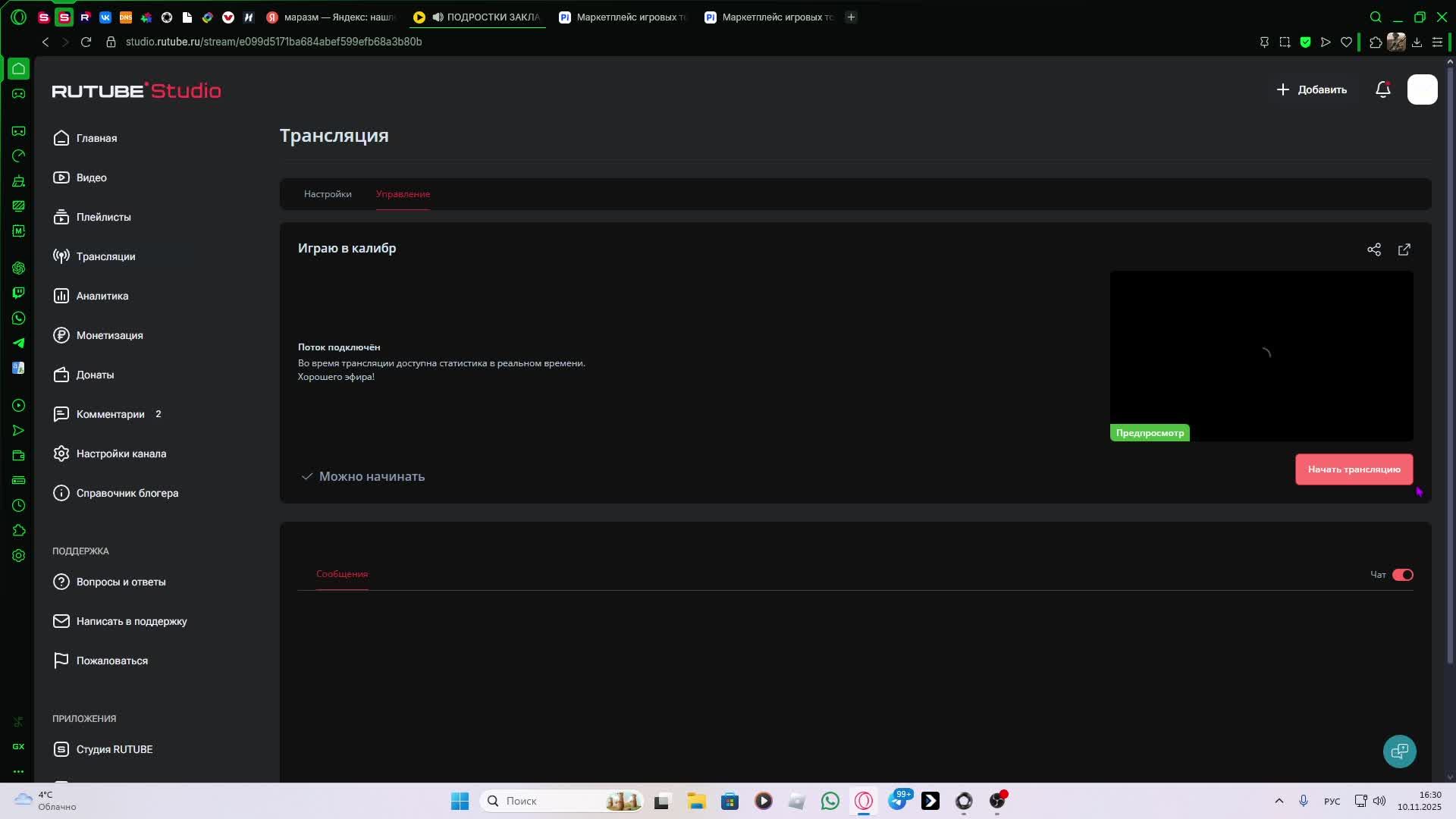Open WhatsApp from the taskbar
The image size is (1456, 819).
(830, 801)
